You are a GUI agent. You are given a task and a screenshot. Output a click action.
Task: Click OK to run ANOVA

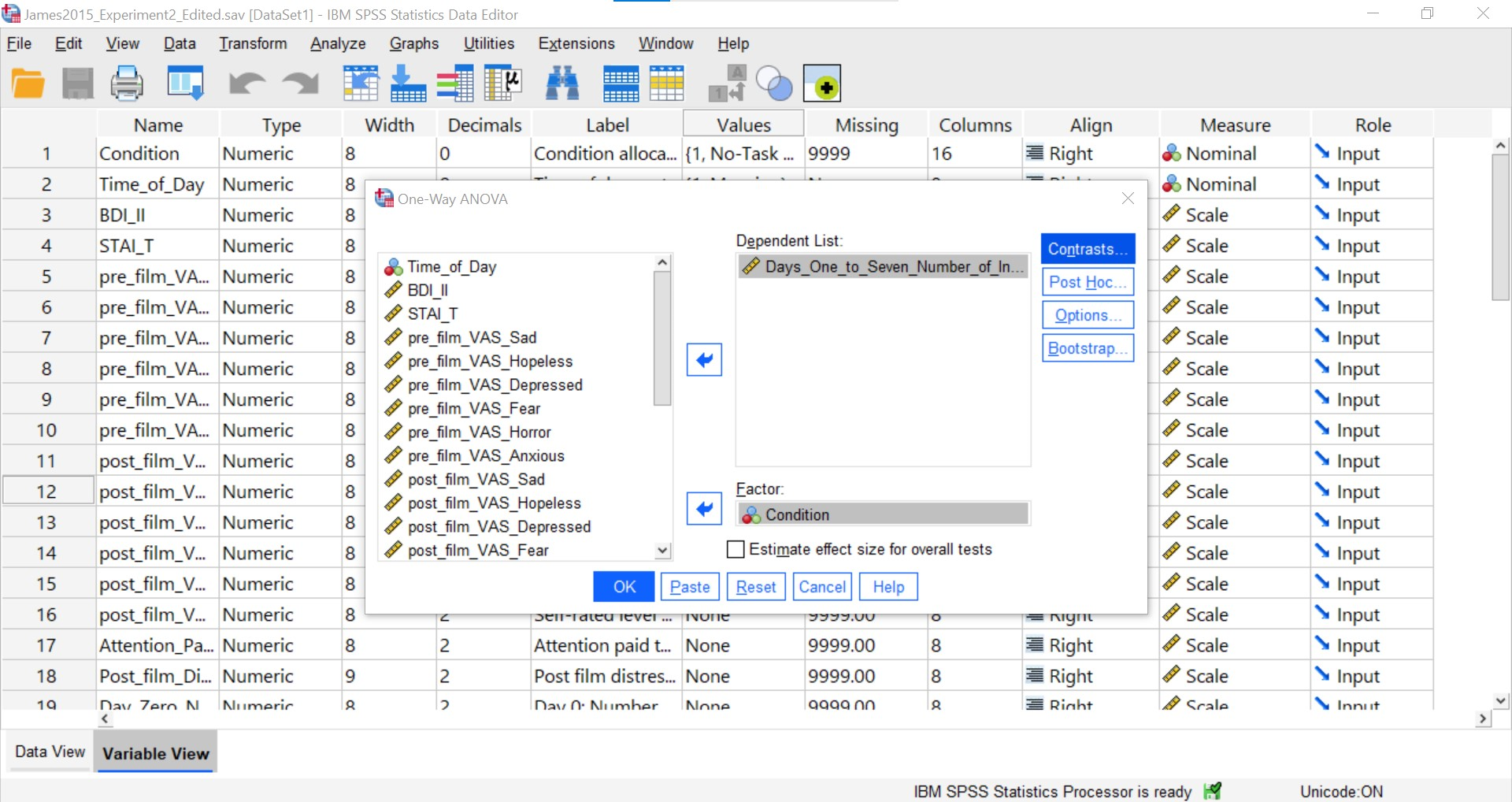tap(624, 587)
